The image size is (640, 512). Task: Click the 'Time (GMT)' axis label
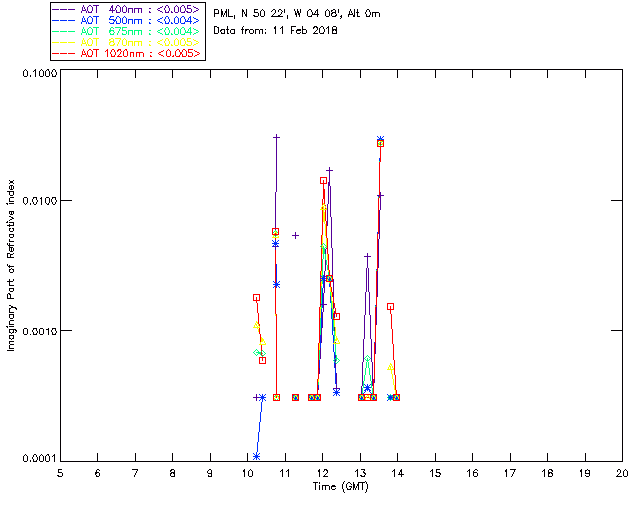pyautogui.click(x=340, y=487)
